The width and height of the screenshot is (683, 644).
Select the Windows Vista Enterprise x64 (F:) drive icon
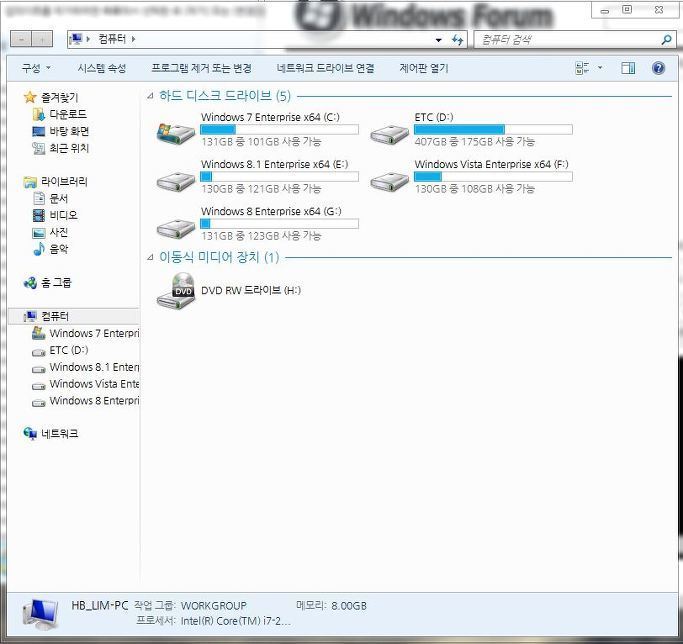click(x=389, y=181)
